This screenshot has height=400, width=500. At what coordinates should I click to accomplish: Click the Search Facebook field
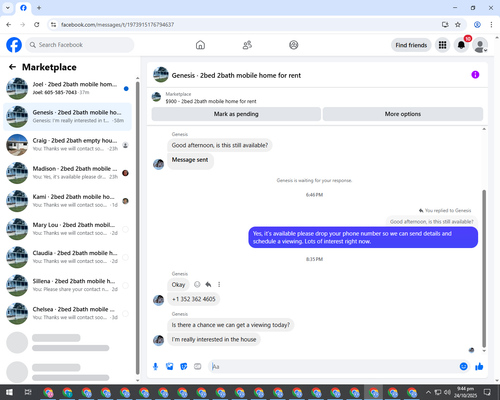(80, 45)
